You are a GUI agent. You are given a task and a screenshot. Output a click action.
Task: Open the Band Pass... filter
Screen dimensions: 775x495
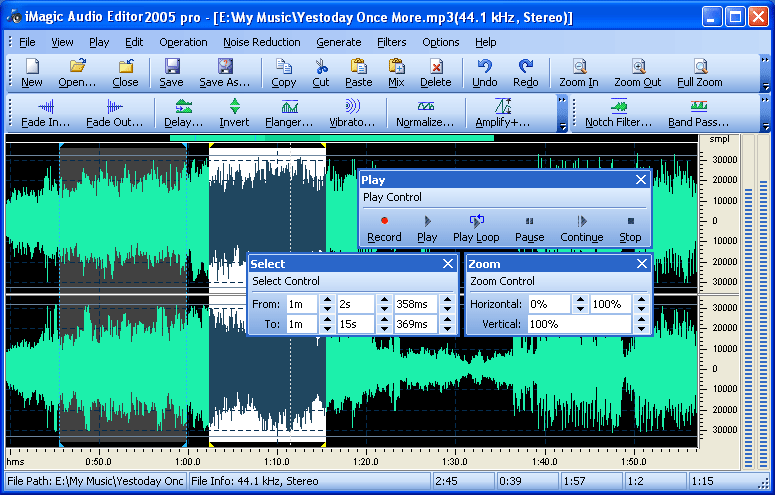[698, 113]
